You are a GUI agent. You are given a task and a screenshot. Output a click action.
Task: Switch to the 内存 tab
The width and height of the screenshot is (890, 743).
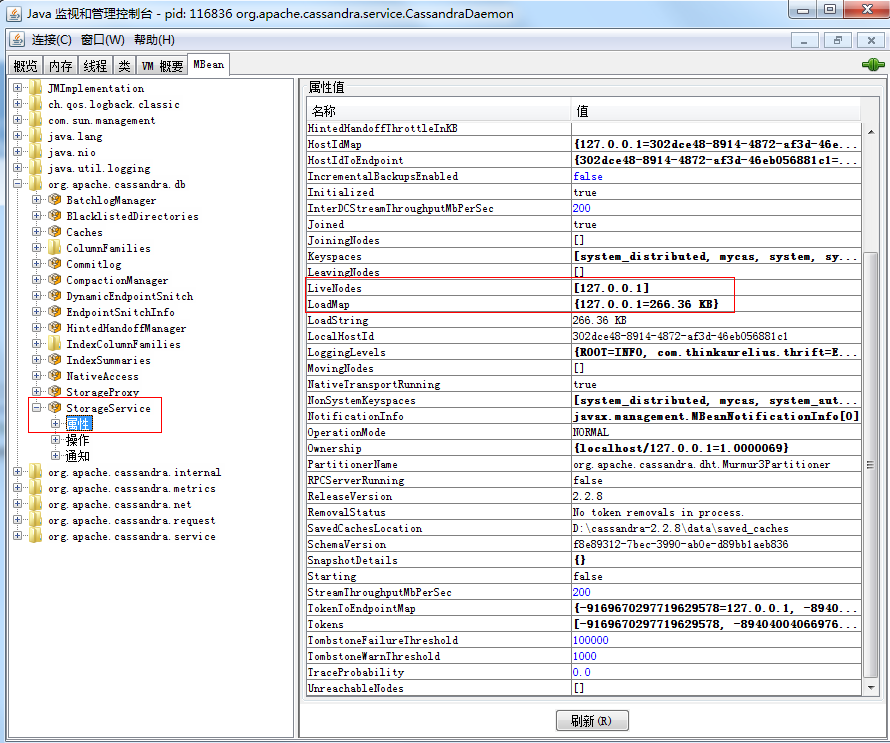tap(60, 66)
